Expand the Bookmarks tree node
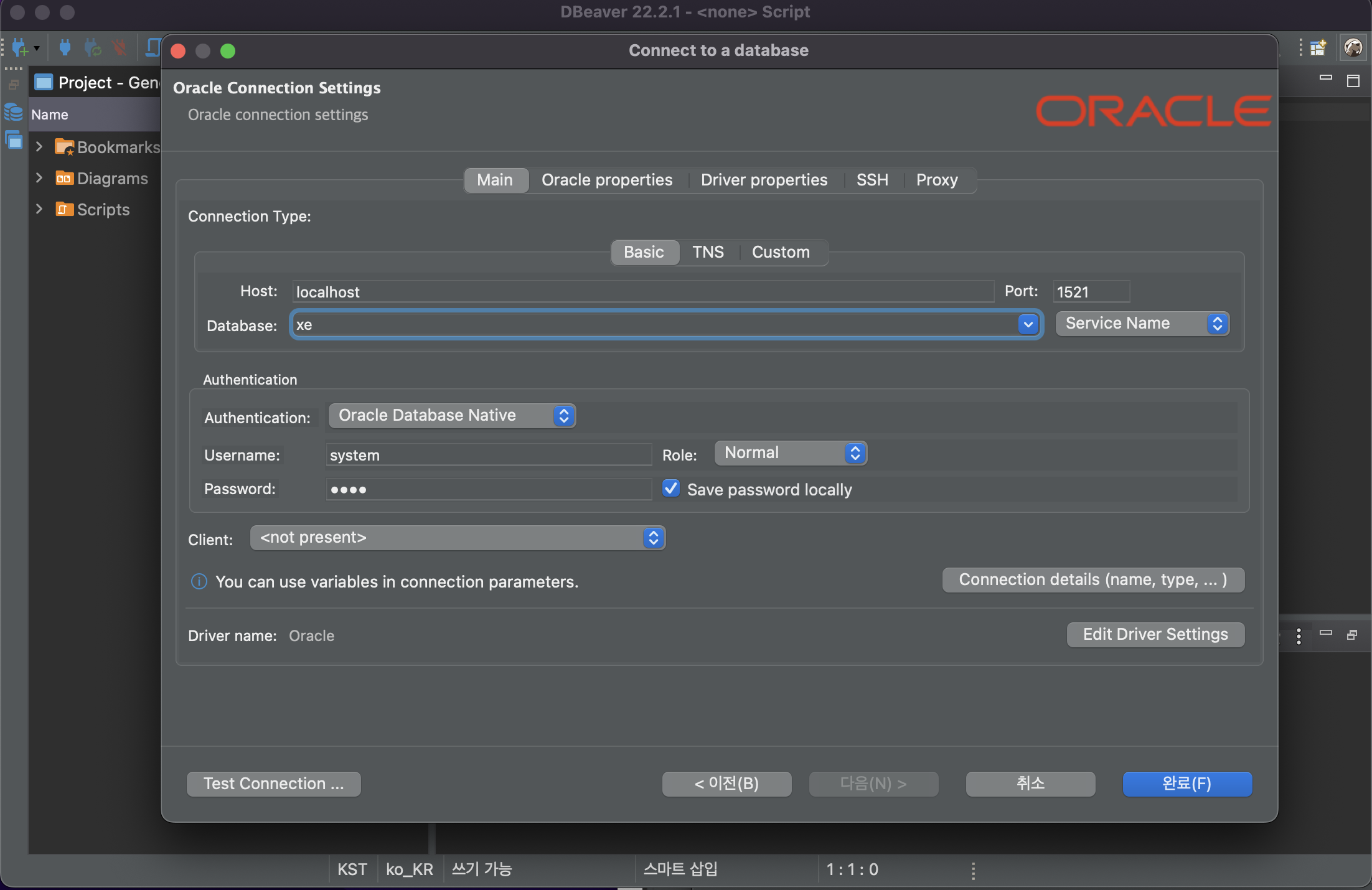 39,146
